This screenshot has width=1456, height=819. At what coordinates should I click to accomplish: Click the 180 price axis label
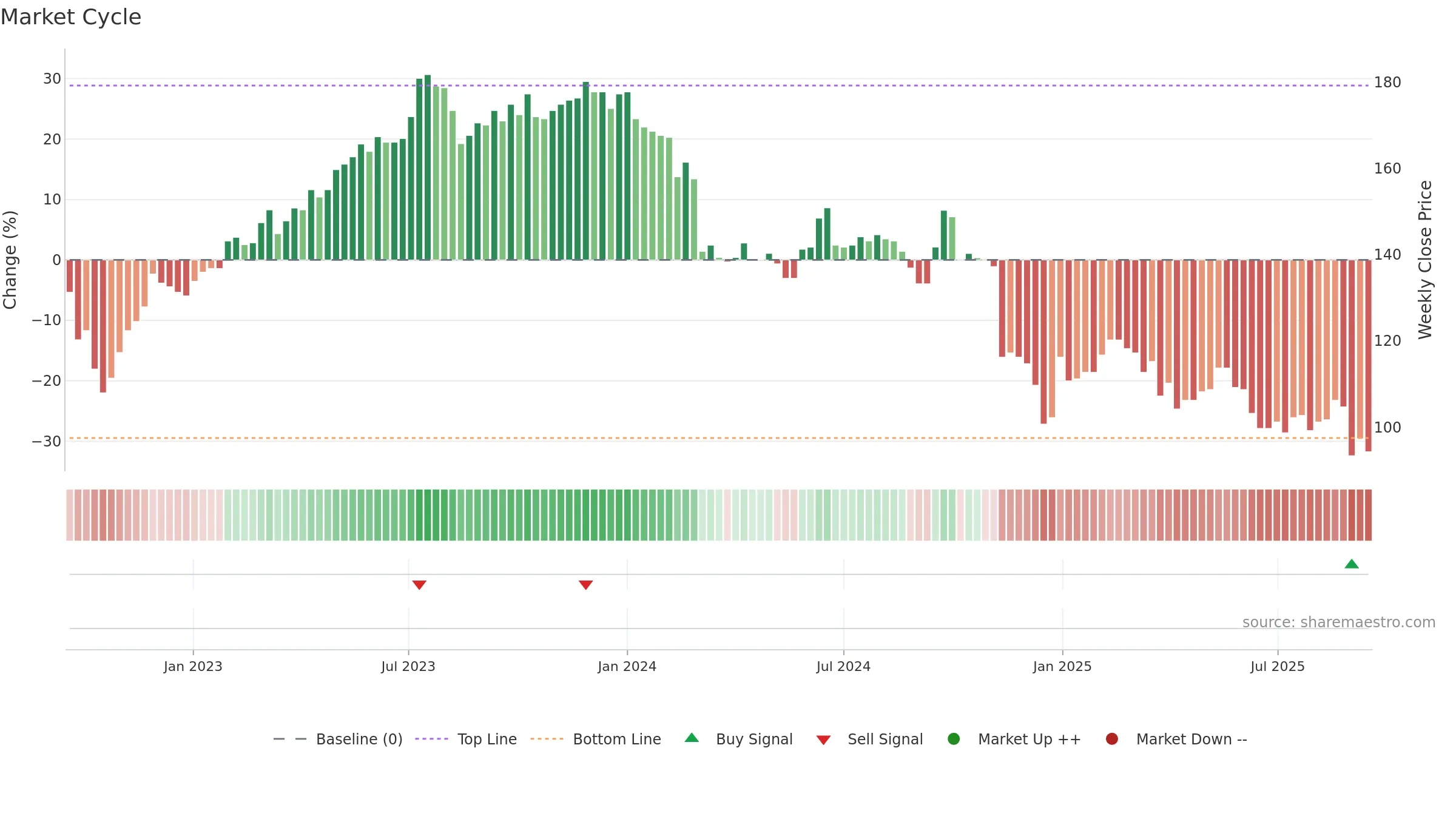pyautogui.click(x=1387, y=83)
